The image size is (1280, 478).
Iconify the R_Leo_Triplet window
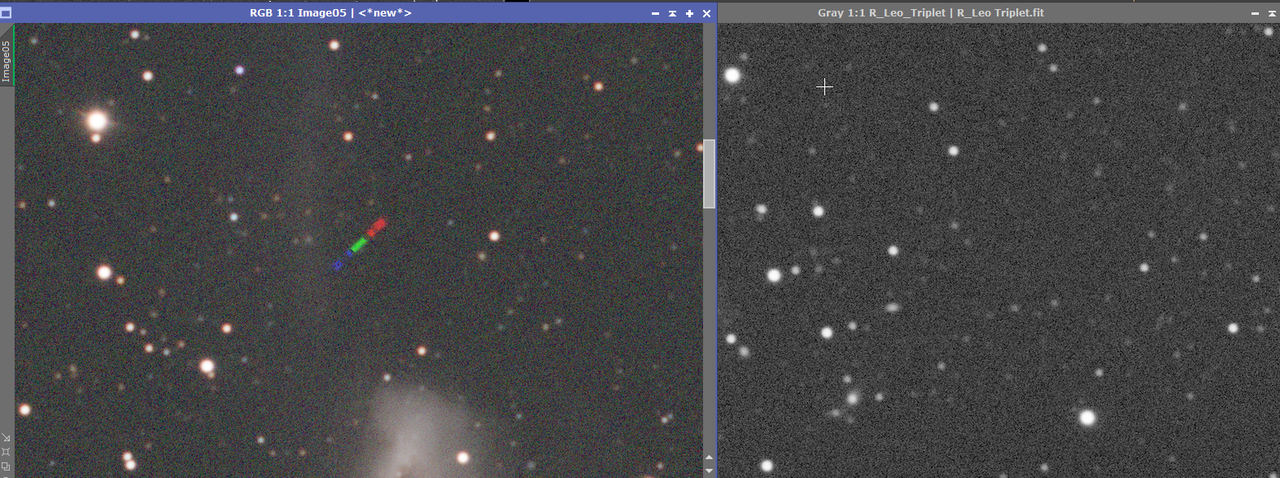[1255, 13]
